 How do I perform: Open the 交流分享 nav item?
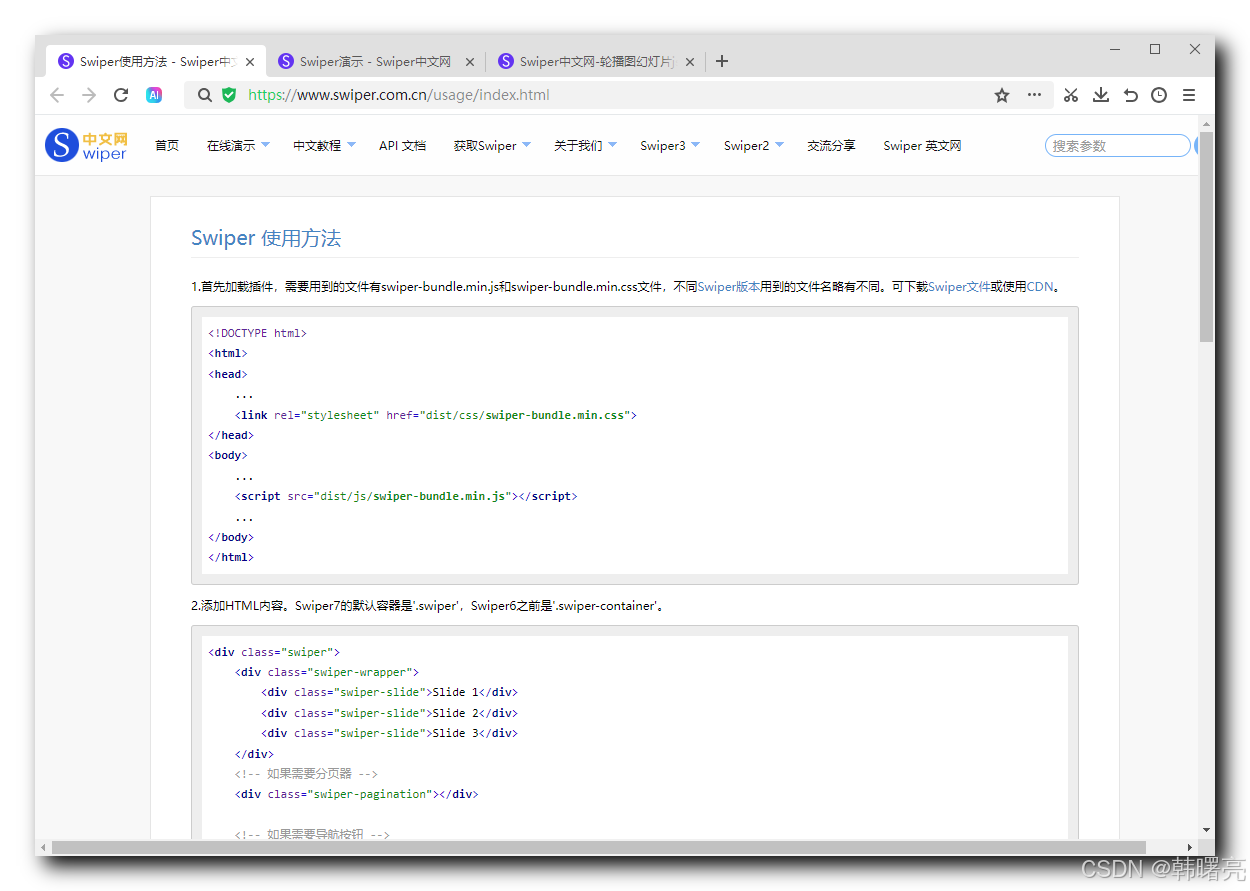pos(831,146)
